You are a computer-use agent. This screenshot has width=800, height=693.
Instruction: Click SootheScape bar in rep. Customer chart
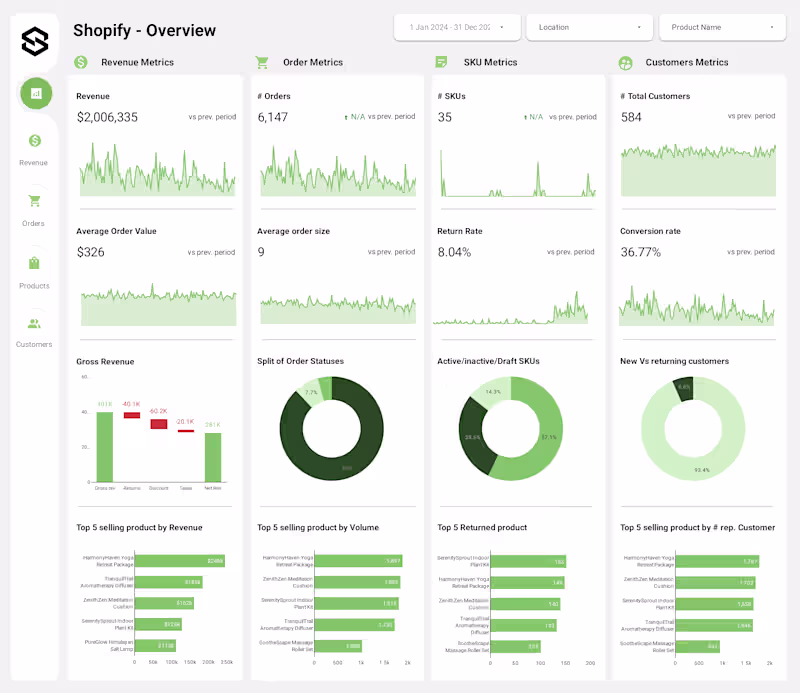pyautogui.click(x=697, y=646)
